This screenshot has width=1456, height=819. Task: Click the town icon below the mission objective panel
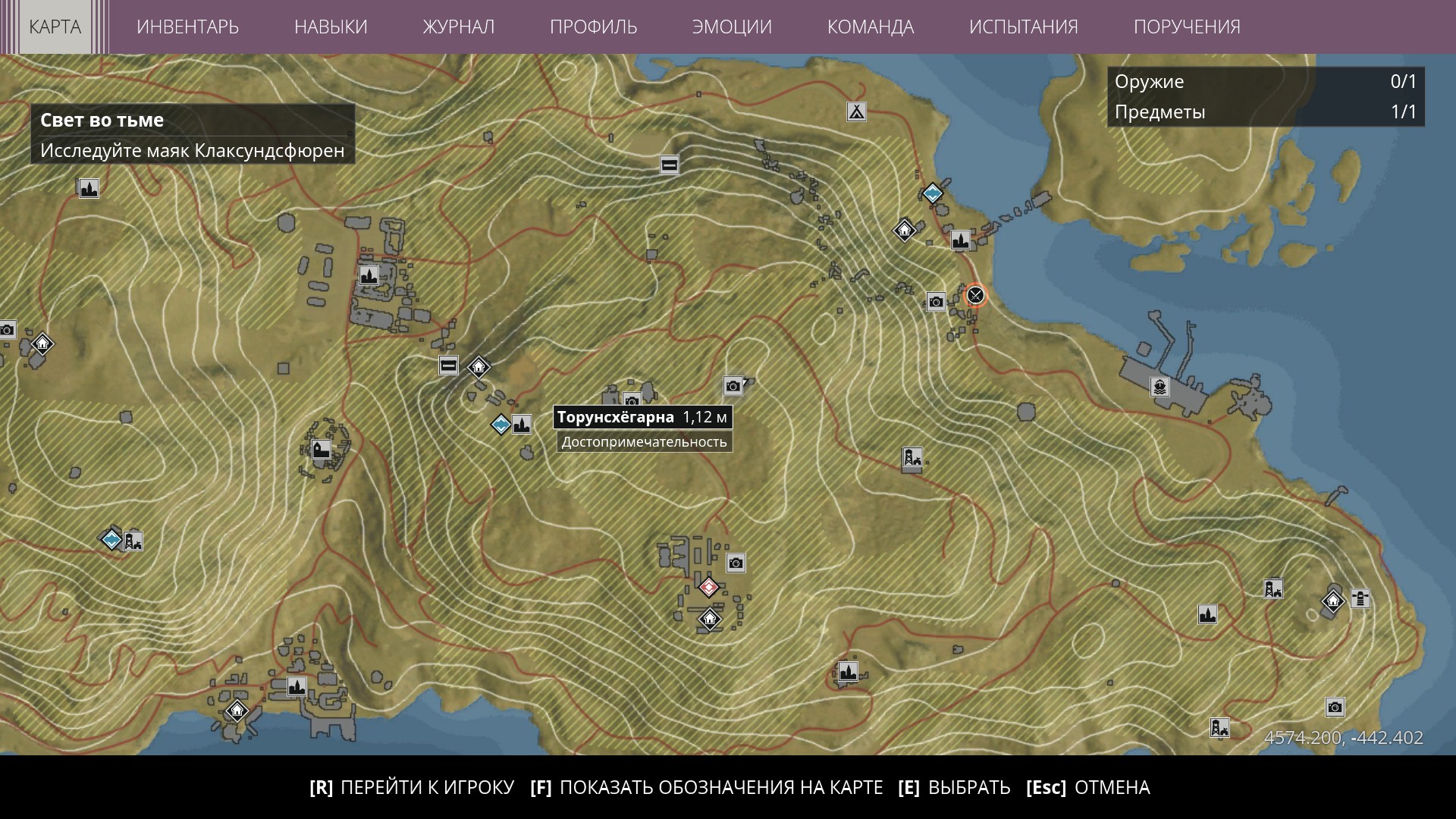[89, 188]
